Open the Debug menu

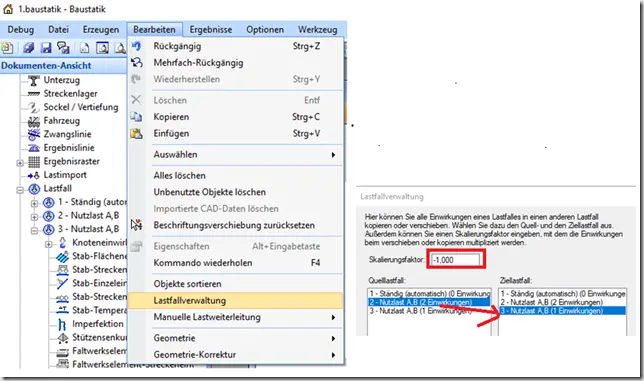tap(21, 30)
